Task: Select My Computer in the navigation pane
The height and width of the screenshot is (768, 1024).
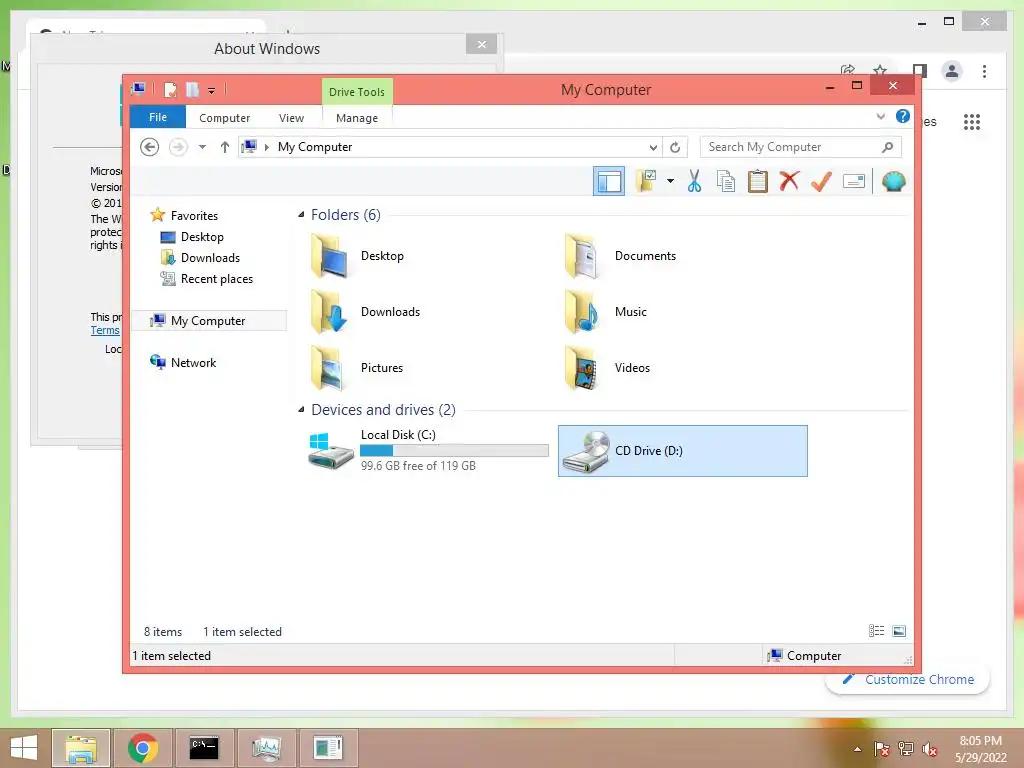Action: [x=208, y=321]
